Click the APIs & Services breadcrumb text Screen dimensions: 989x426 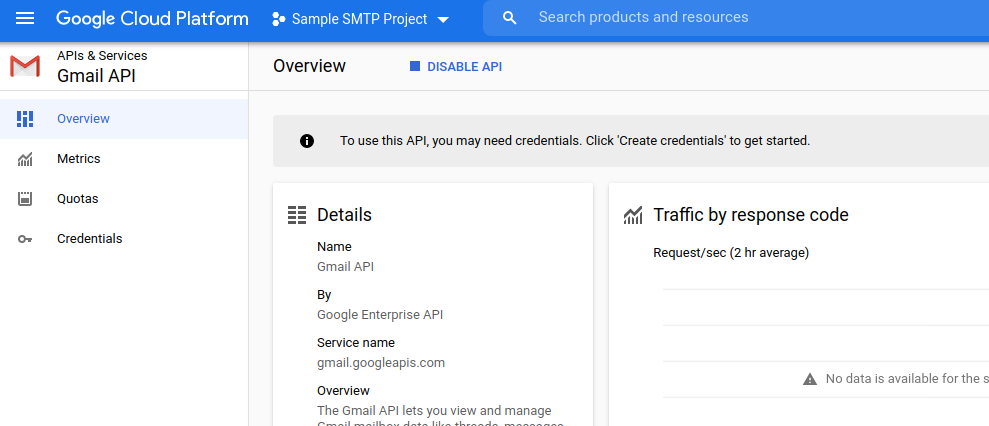[102, 56]
